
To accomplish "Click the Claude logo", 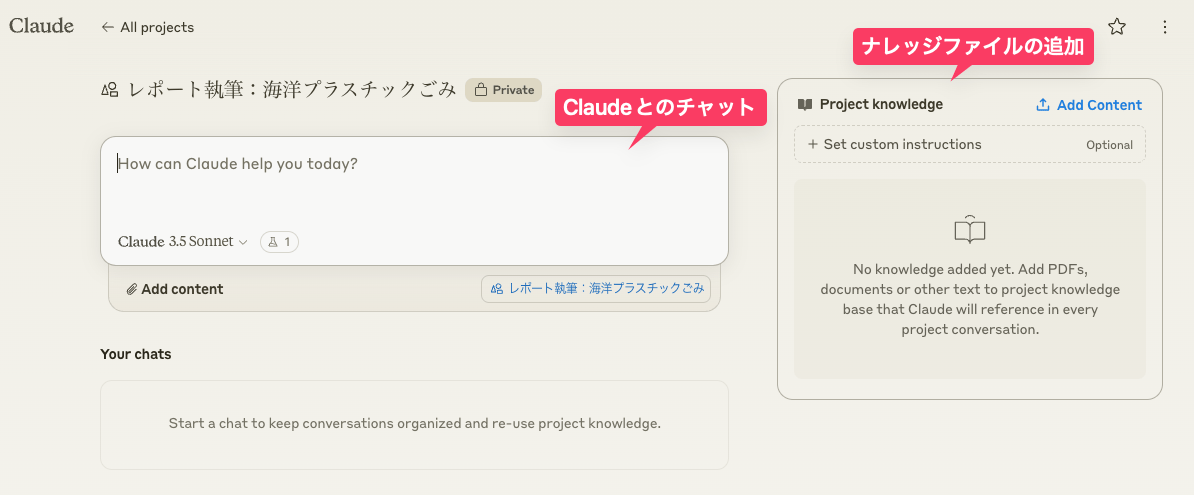I will tap(41, 26).
